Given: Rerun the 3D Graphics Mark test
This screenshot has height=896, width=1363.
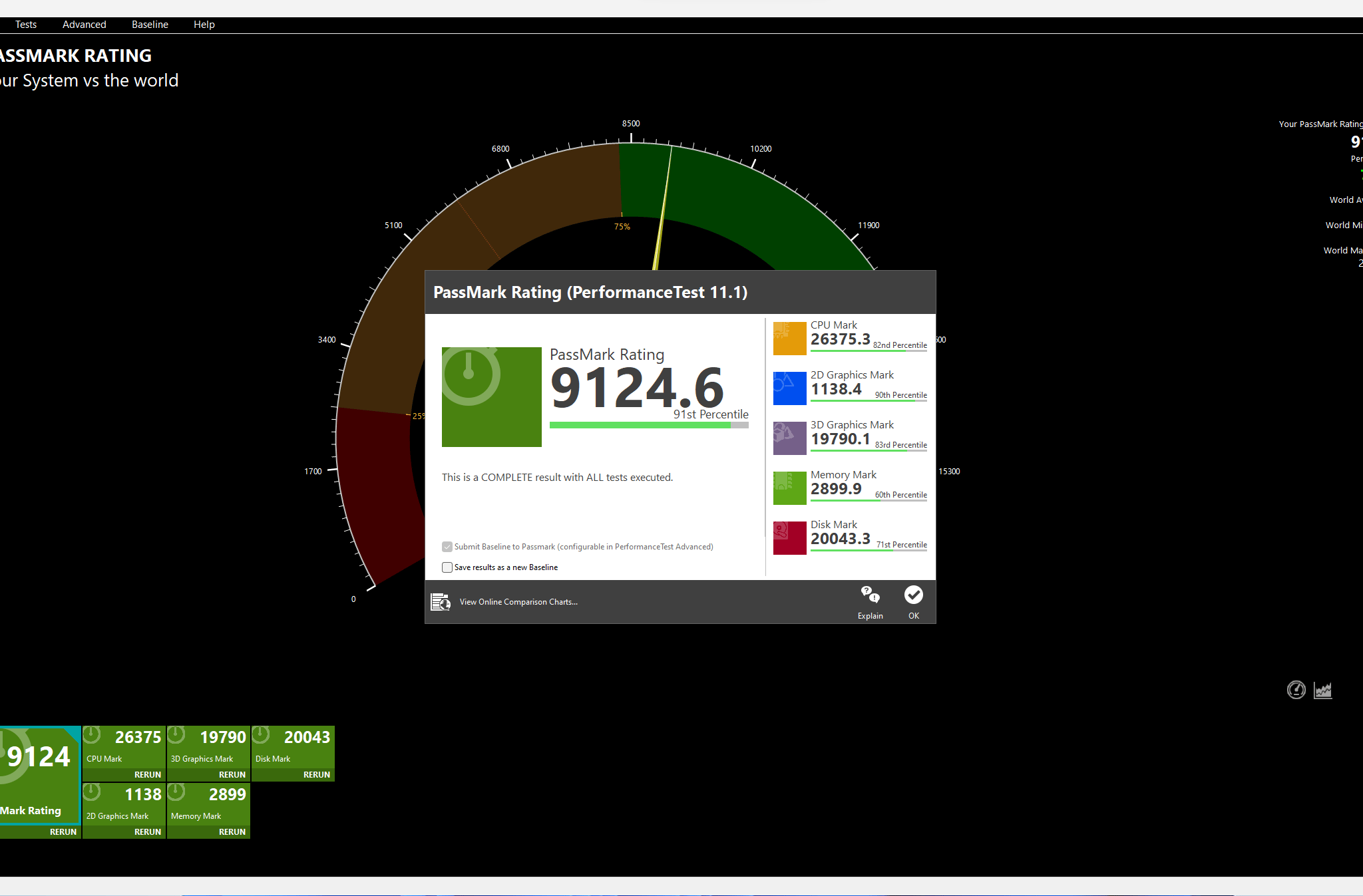Looking at the screenshot, I should click(x=232, y=775).
